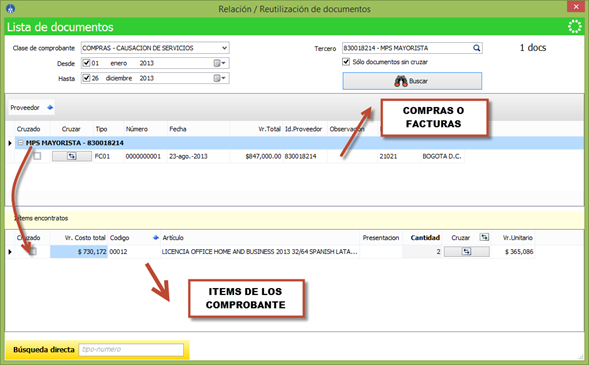This screenshot has width=589, height=365.
Task: Click the Búsqueda directa input field
Action: (x=131, y=350)
